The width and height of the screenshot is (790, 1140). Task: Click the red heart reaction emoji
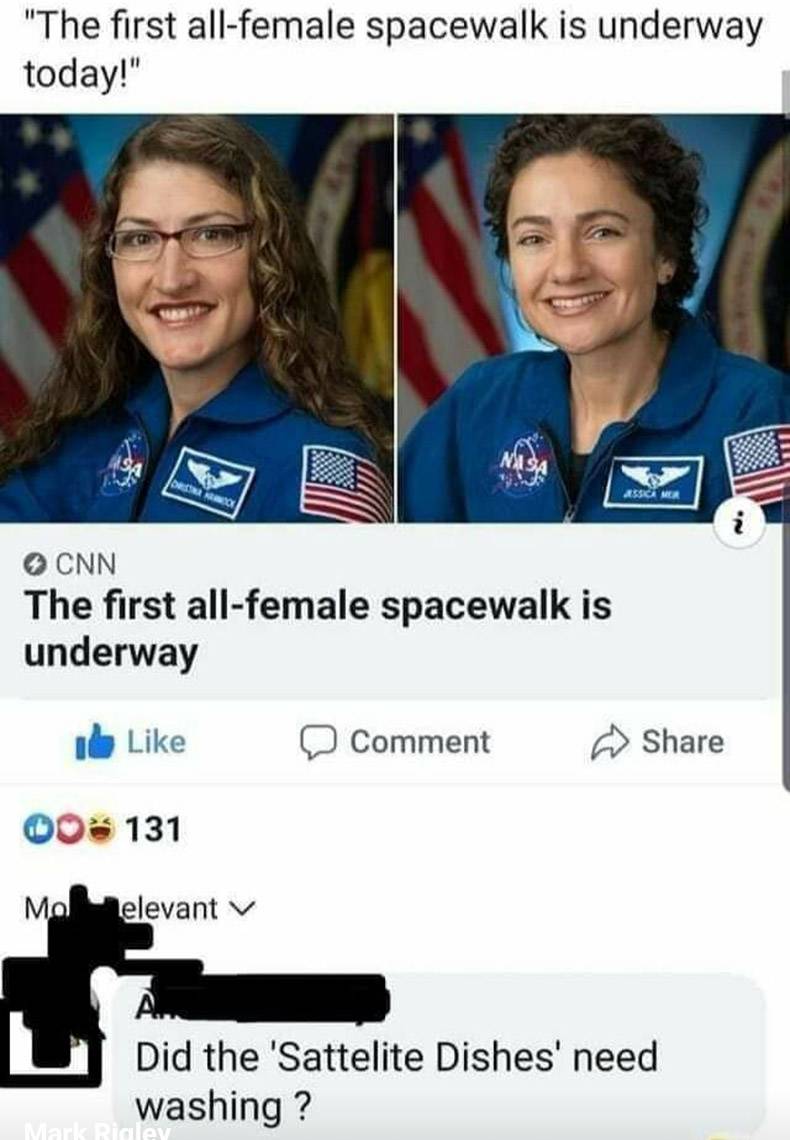click(x=68, y=828)
